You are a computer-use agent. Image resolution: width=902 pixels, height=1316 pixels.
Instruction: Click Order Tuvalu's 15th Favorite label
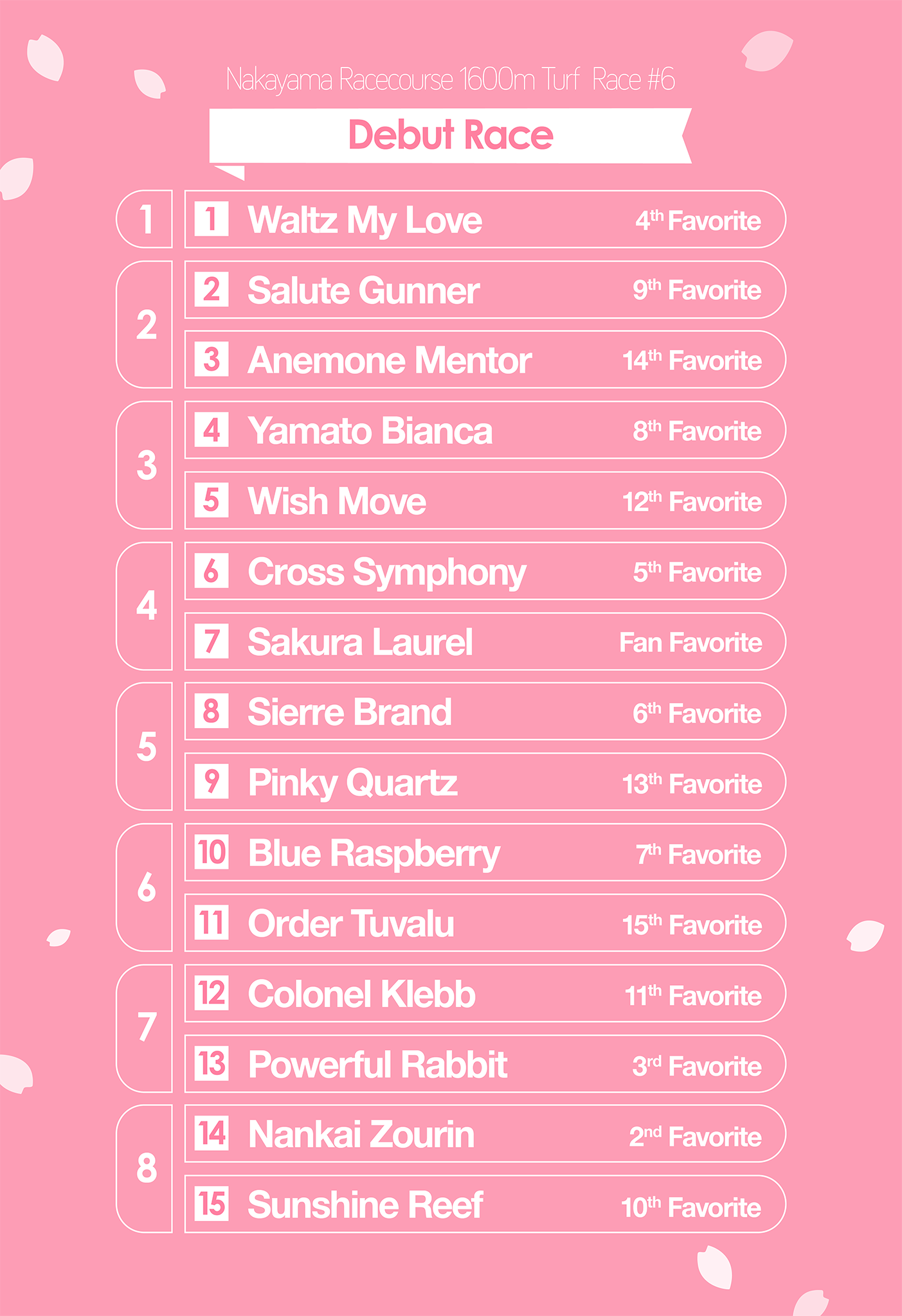(x=692, y=925)
